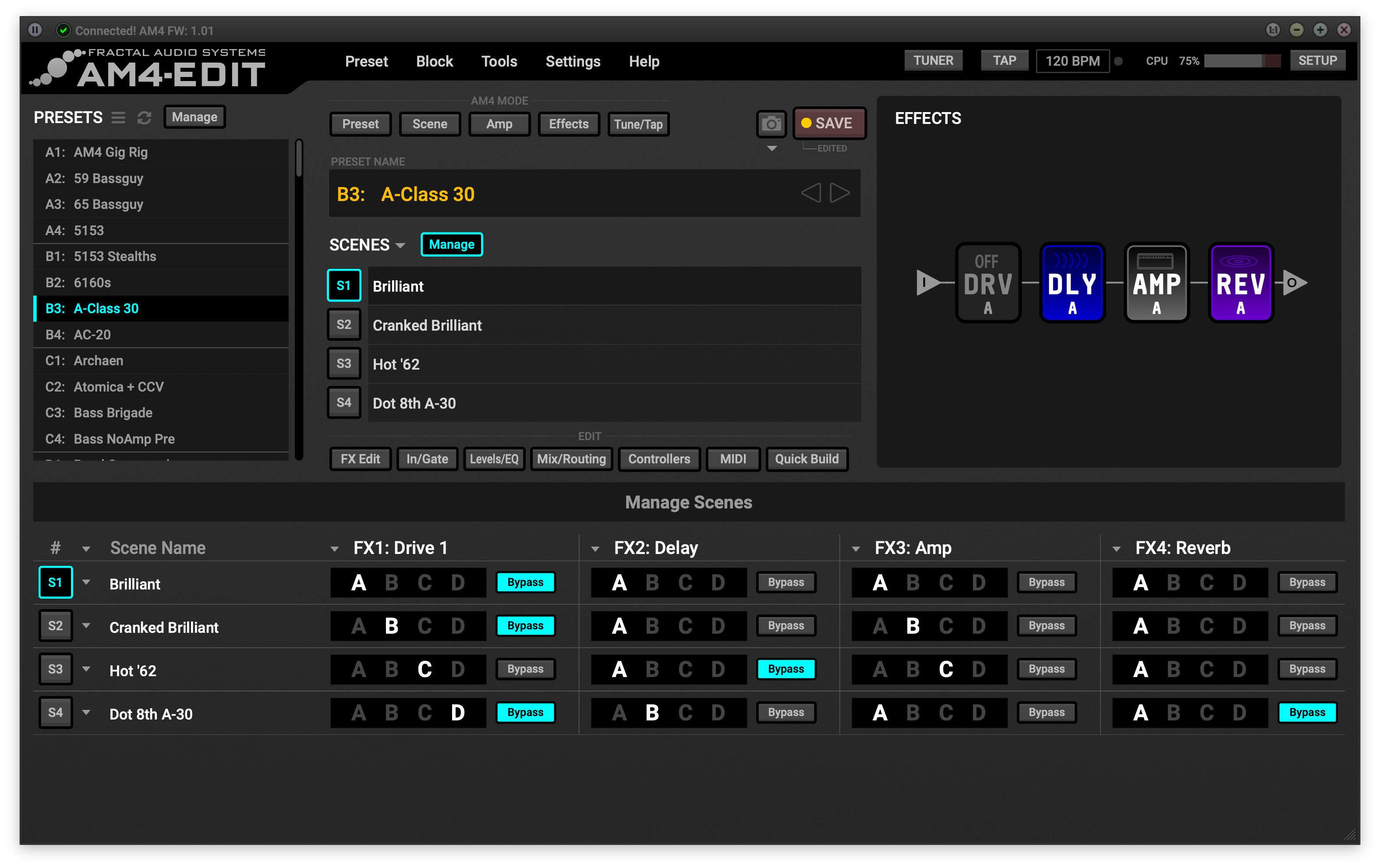Go to next preset with right arrow
This screenshot has width=1380, height=868.
click(x=839, y=193)
